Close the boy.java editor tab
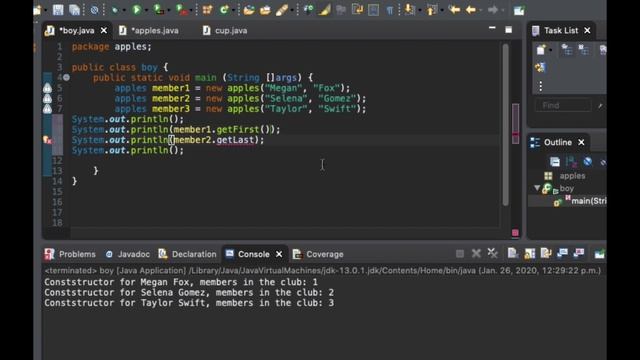The image size is (640, 360). (x=104, y=31)
